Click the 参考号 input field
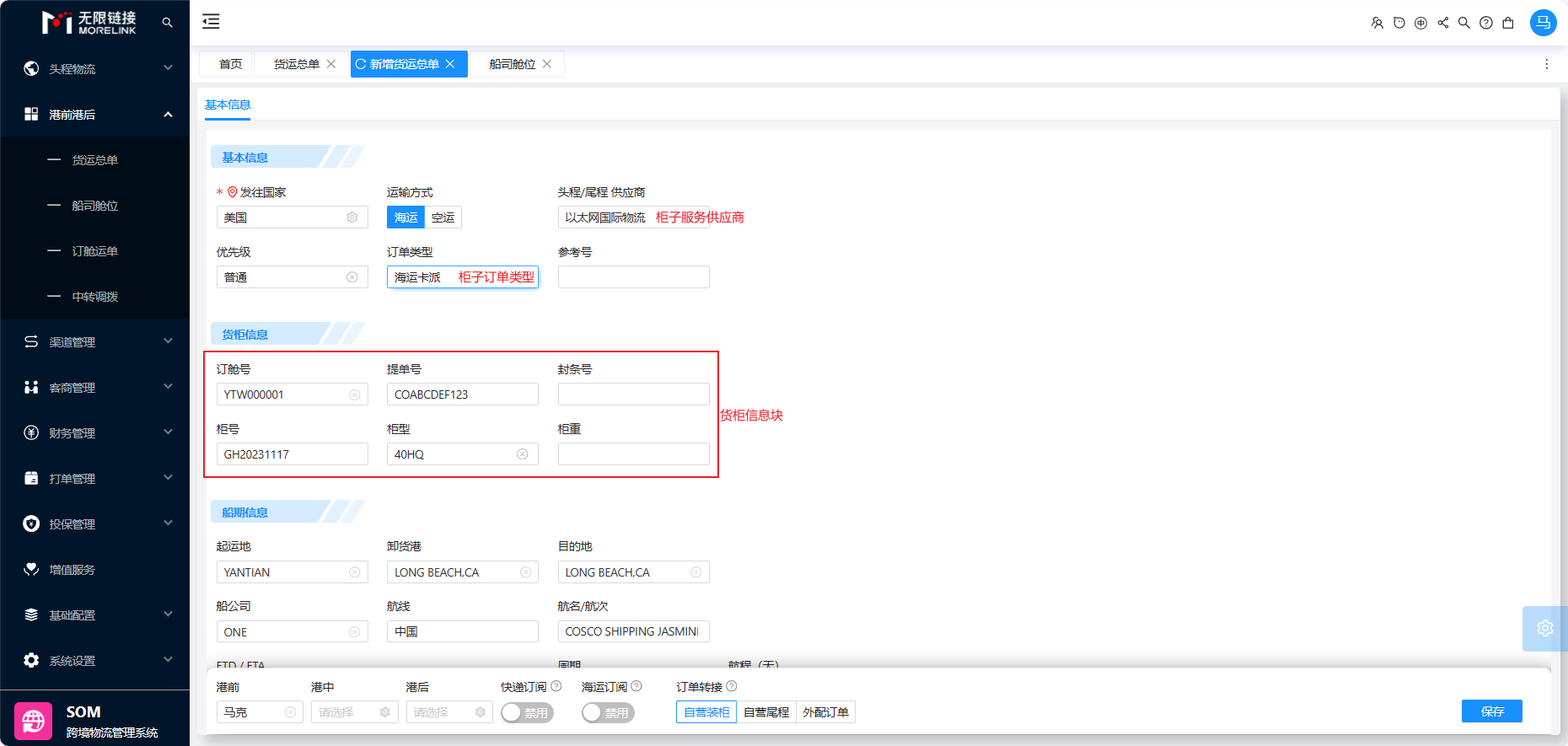 point(634,277)
